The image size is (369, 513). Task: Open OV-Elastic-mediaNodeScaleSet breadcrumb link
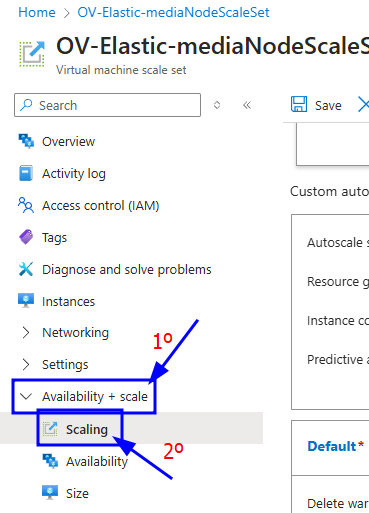tap(173, 12)
